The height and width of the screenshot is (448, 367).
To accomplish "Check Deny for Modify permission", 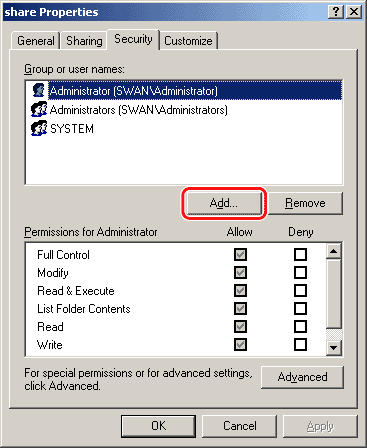I will 300,273.
